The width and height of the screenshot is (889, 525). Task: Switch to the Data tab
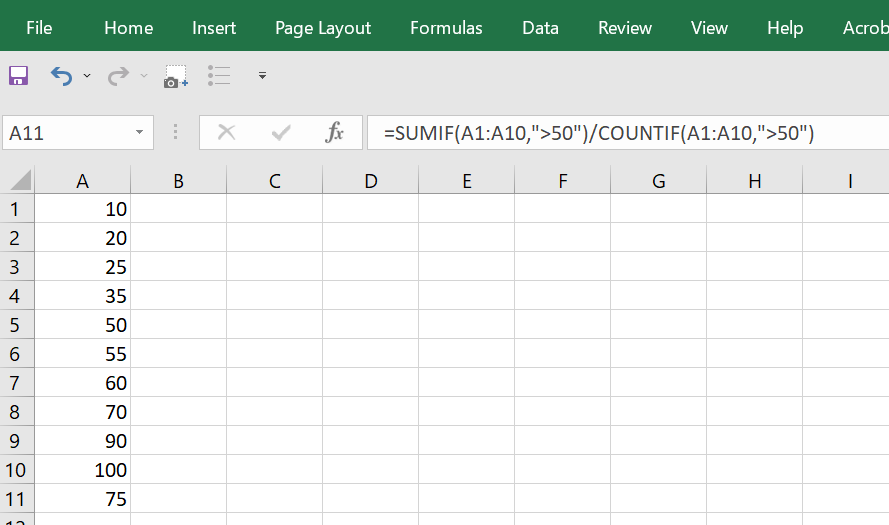tap(540, 28)
